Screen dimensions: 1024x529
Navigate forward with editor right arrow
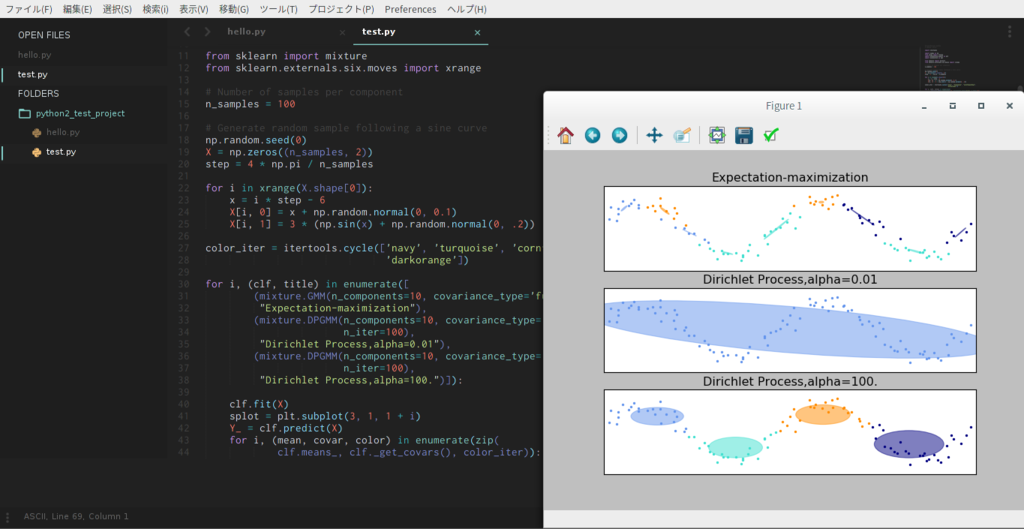click(208, 31)
